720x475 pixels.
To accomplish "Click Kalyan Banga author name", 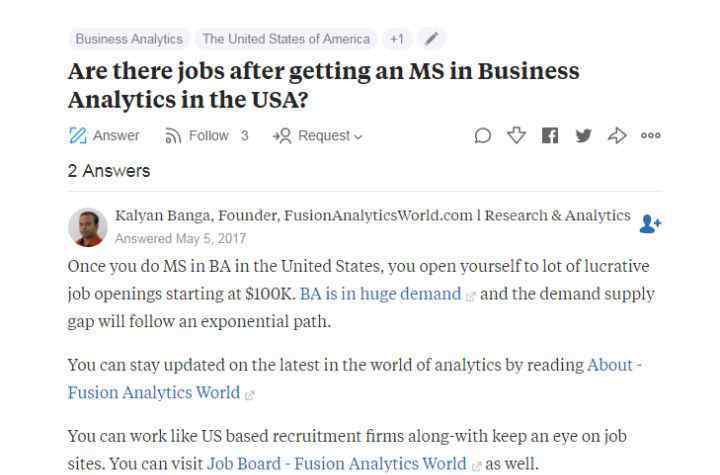I will 162,215.
